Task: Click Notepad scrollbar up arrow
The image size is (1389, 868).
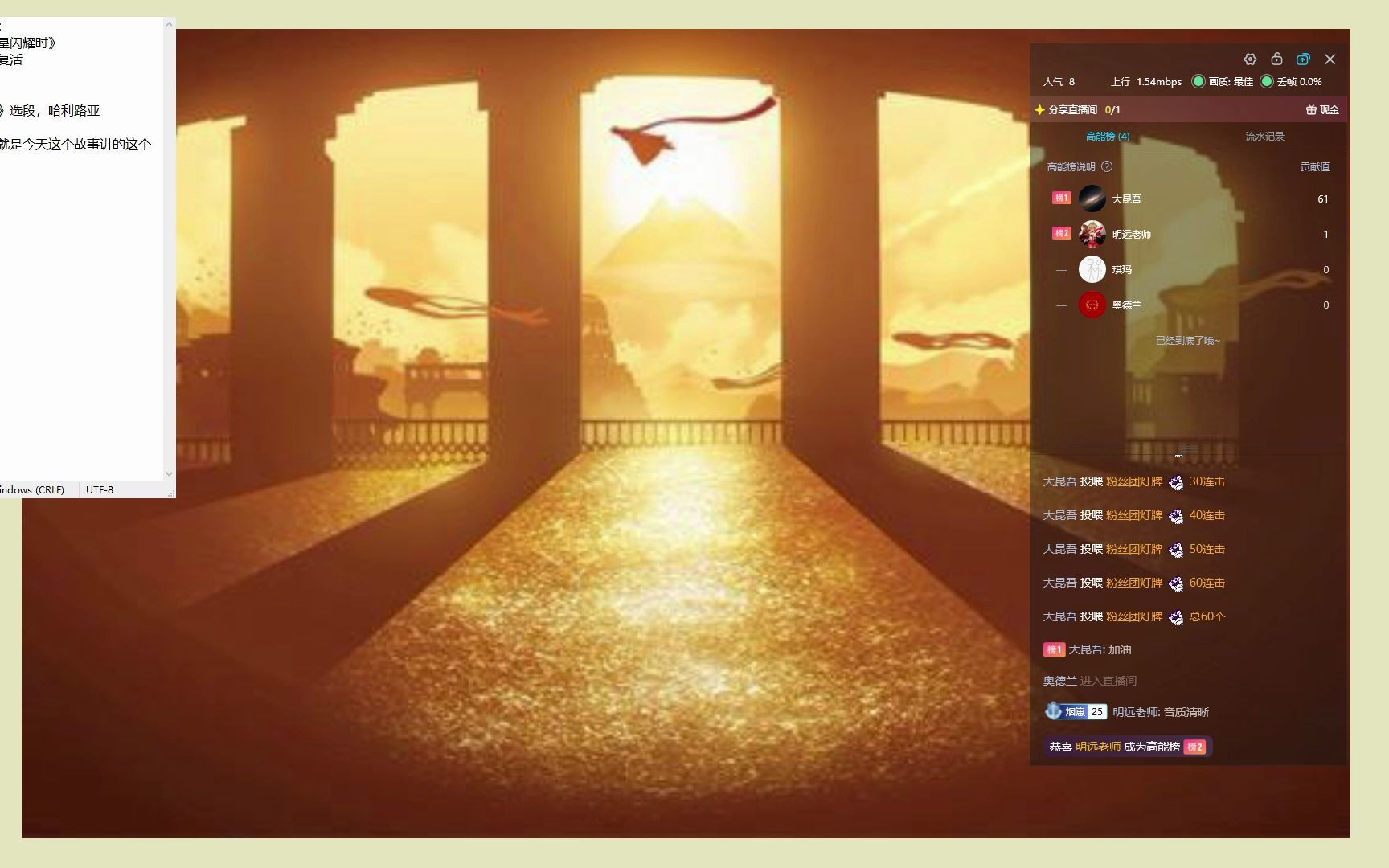Action: pos(169,24)
